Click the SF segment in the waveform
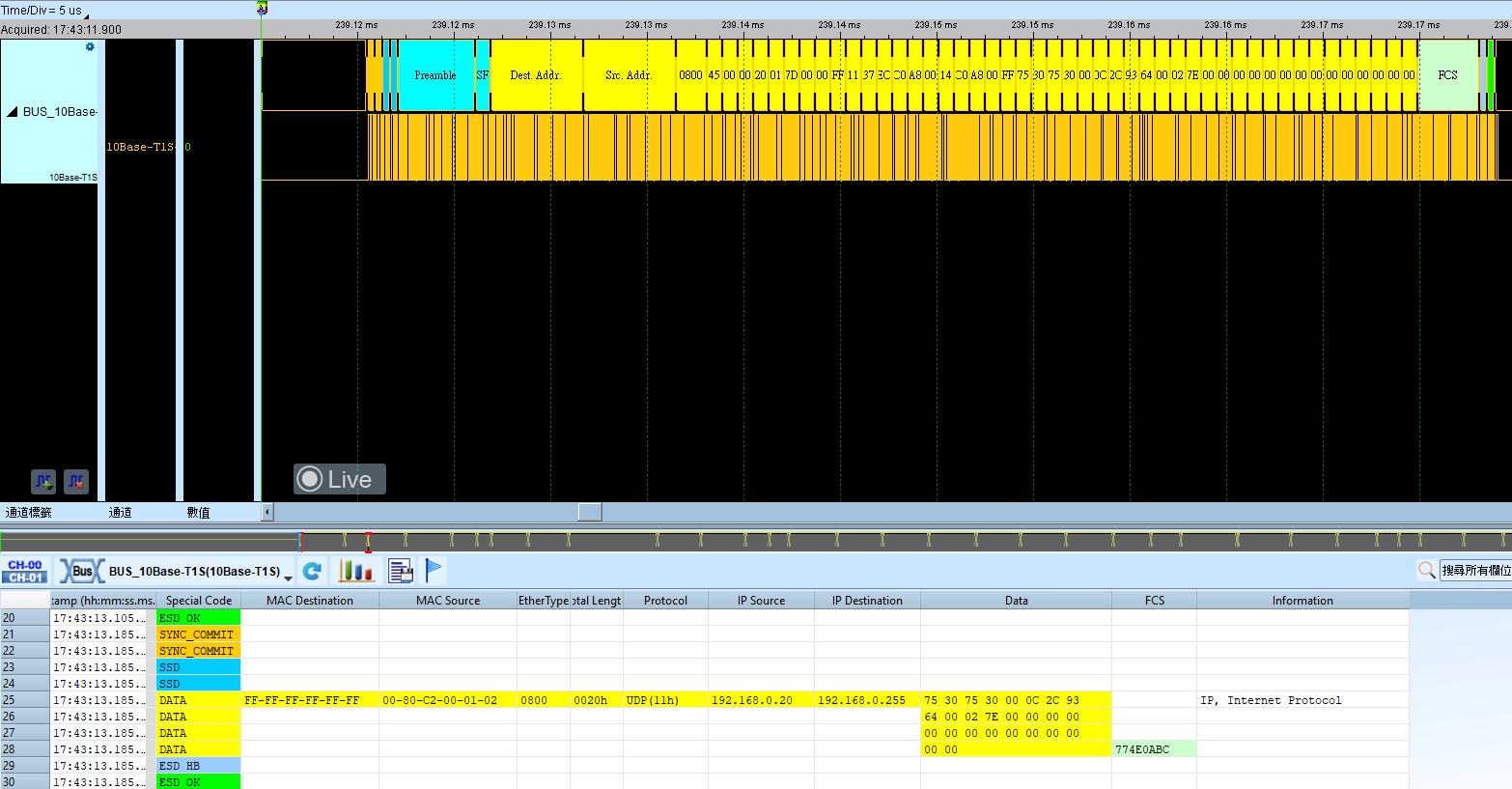 pyautogui.click(x=482, y=75)
